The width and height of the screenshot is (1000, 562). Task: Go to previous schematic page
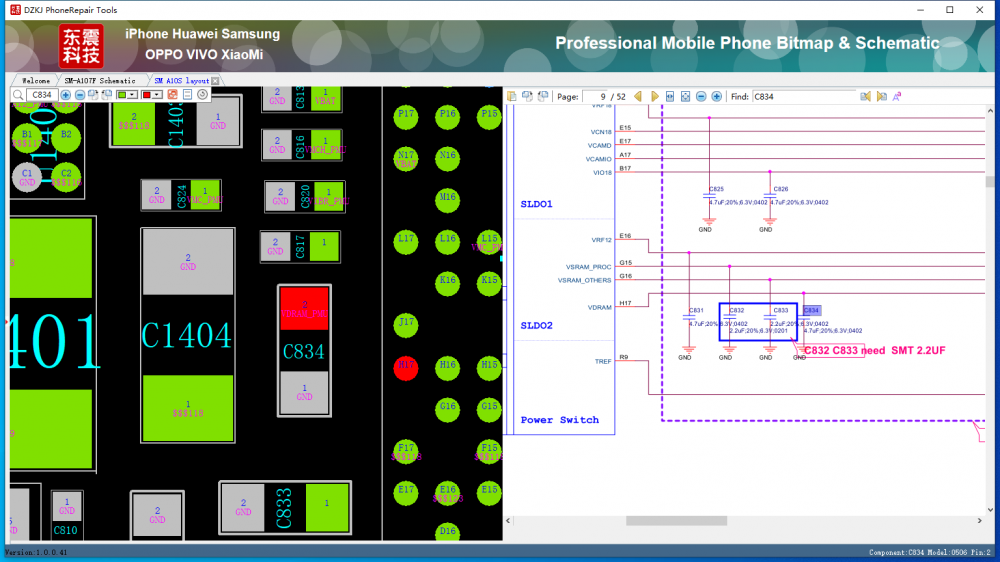pyautogui.click(x=638, y=96)
